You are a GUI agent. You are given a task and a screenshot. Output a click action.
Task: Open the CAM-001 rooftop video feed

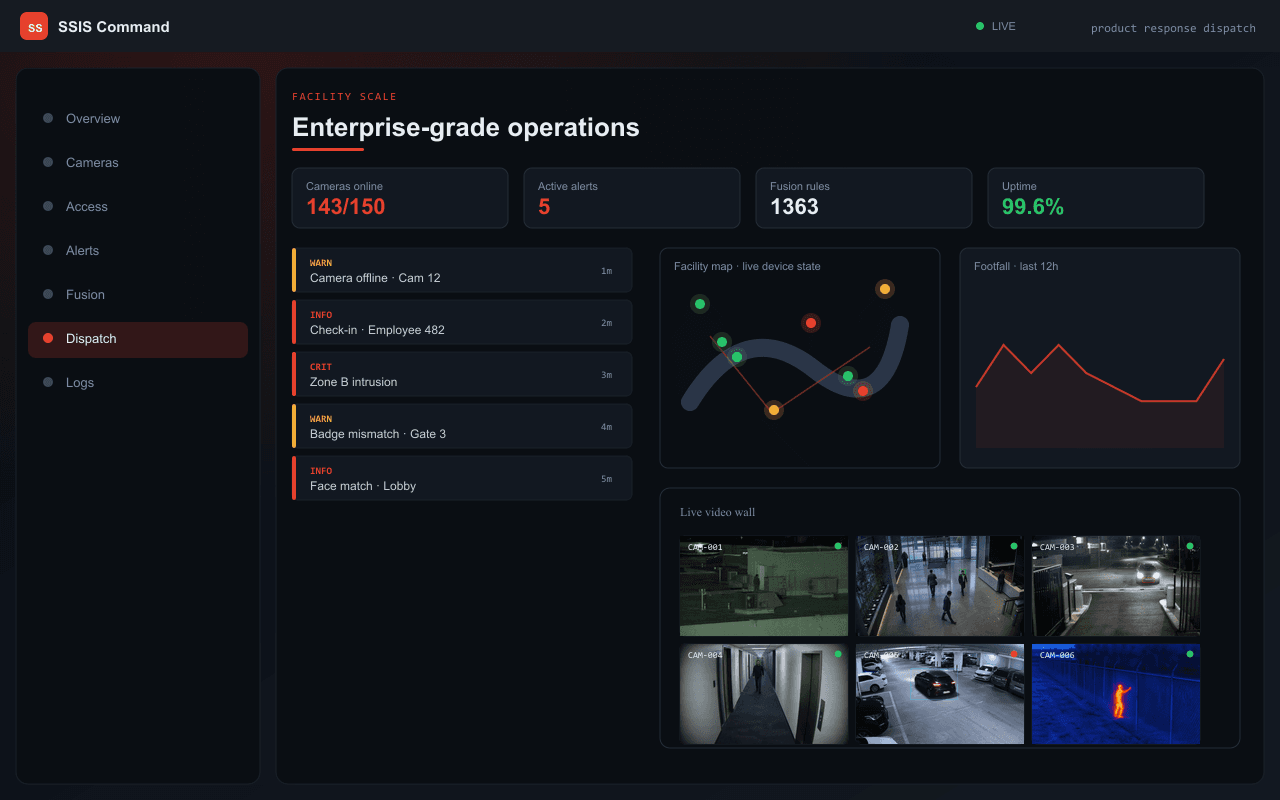pyautogui.click(x=764, y=586)
